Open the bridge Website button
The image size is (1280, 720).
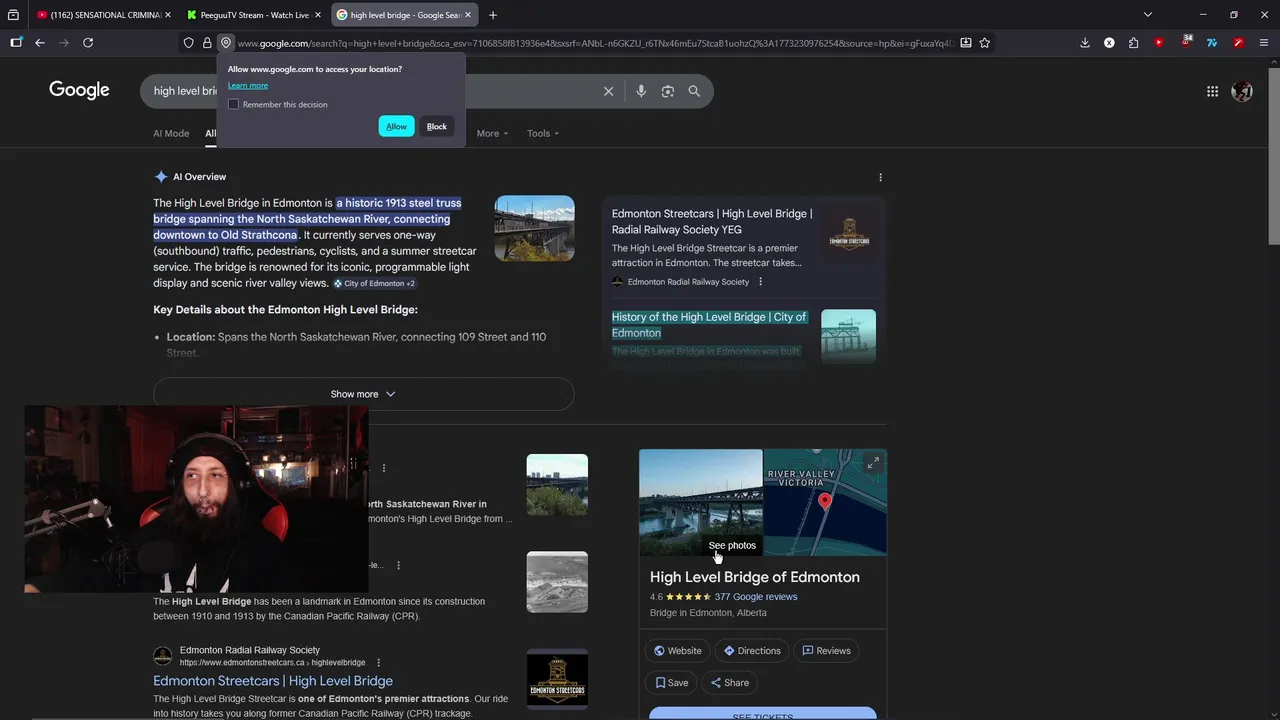(678, 651)
